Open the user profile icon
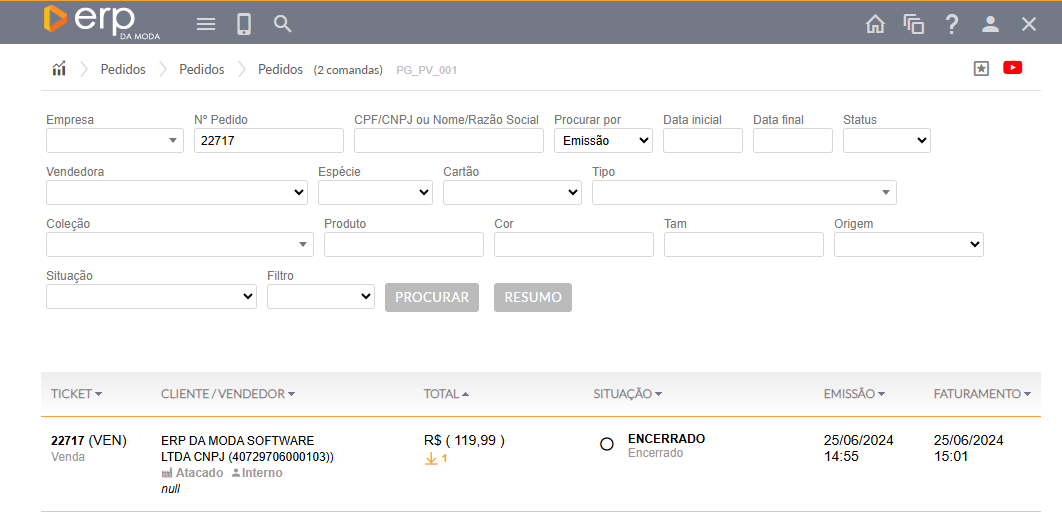The image size is (1062, 514). pos(990,24)
